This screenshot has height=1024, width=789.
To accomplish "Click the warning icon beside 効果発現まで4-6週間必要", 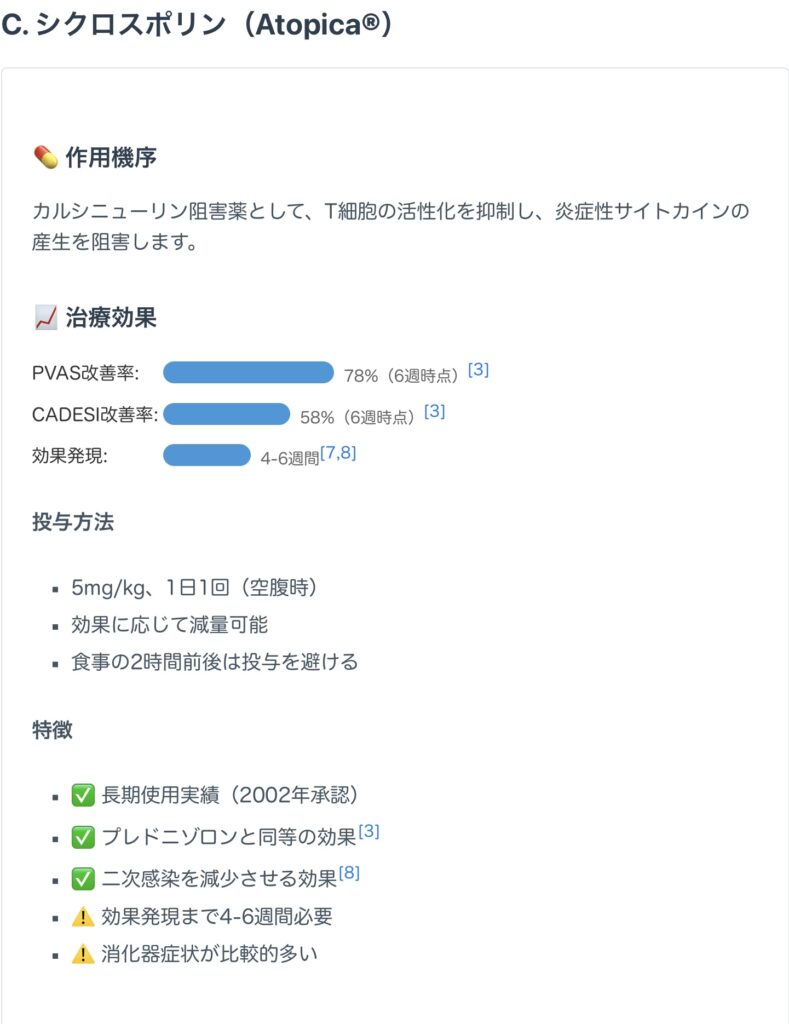I will (83, 916).
